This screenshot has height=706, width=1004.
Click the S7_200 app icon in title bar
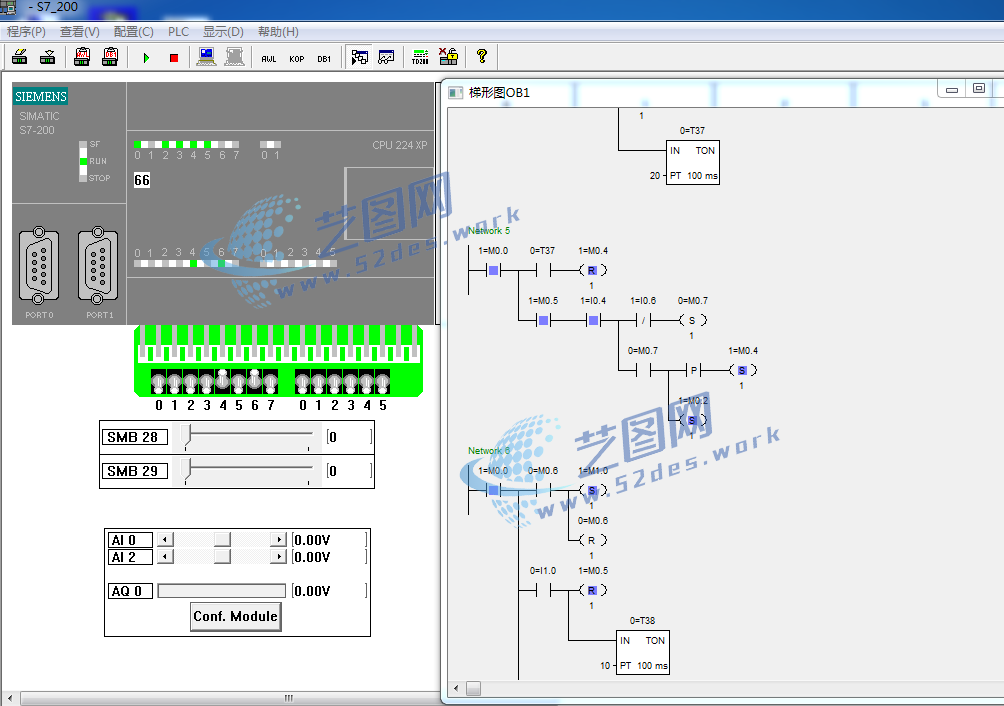pyautogui.click(x=8, y=7)
